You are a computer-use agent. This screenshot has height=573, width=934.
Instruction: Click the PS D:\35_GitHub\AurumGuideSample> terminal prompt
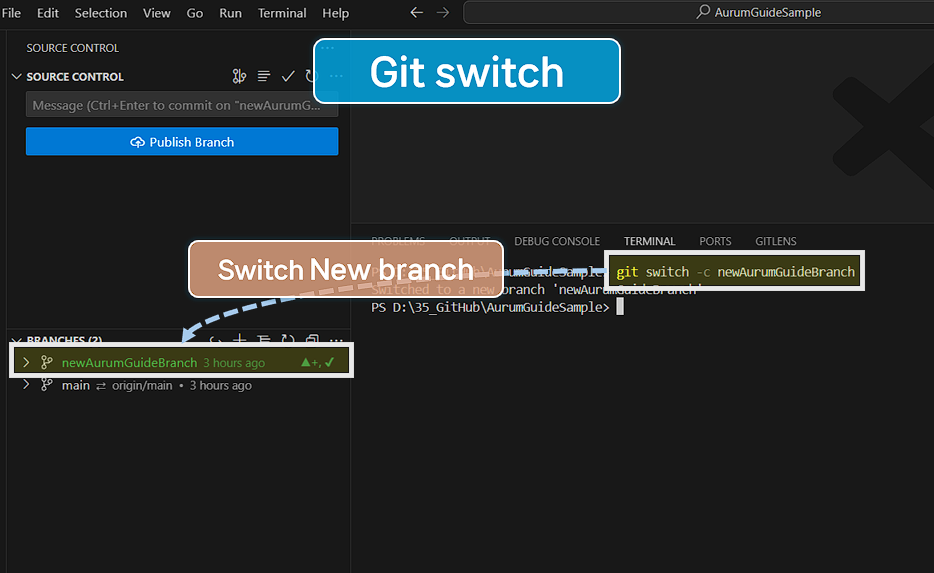(x=490, y=307)
